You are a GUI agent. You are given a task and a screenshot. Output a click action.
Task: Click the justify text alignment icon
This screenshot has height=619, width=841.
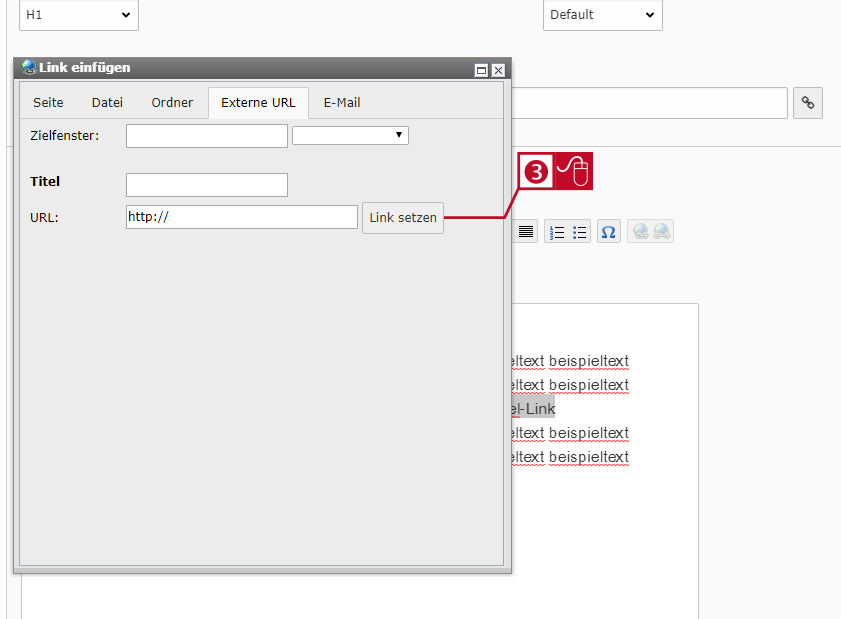pyautogui.click(x=526, y=232)
